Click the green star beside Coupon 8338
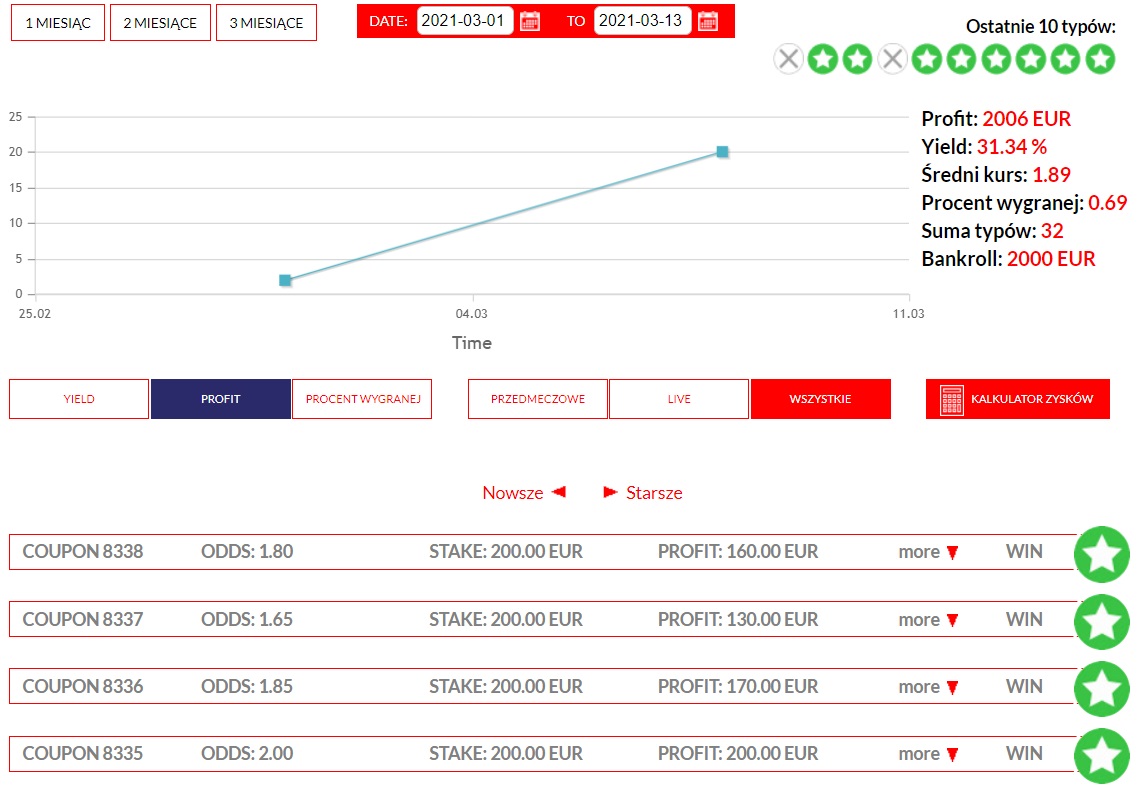The height and width of the screenshot is (787, 1139). click(x=1101, y=554)
